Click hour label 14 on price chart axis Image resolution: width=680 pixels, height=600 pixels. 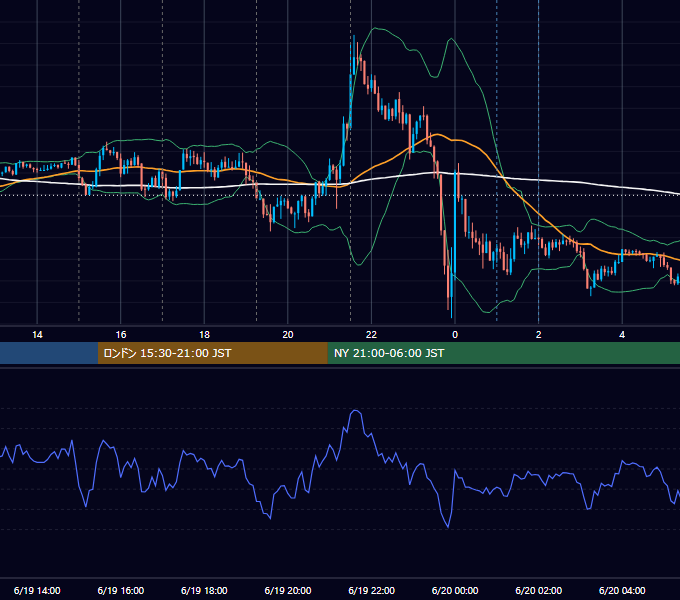[37, 335]
